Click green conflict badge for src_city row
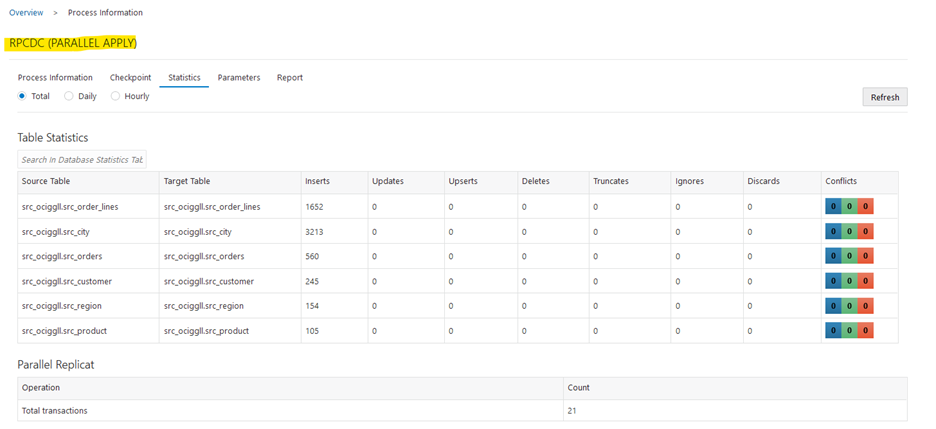 849,231
